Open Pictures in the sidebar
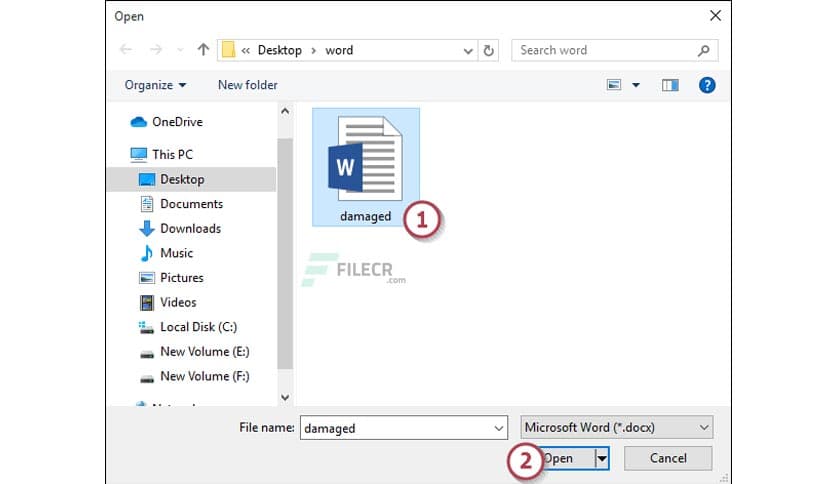Viewport: 836px width, 484px height. coord(182,278)
